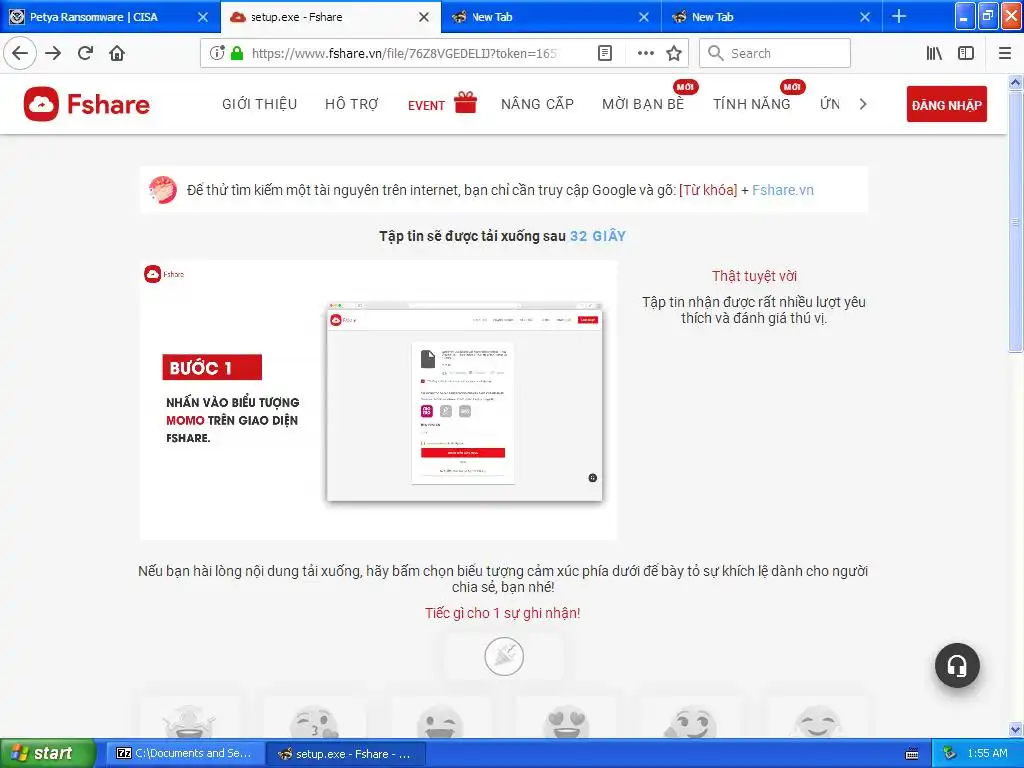Click the 1:55 AM taskbar clock
Image resolution: width=1024 pixels, height=768 pixels.
(x=987, y=753)
